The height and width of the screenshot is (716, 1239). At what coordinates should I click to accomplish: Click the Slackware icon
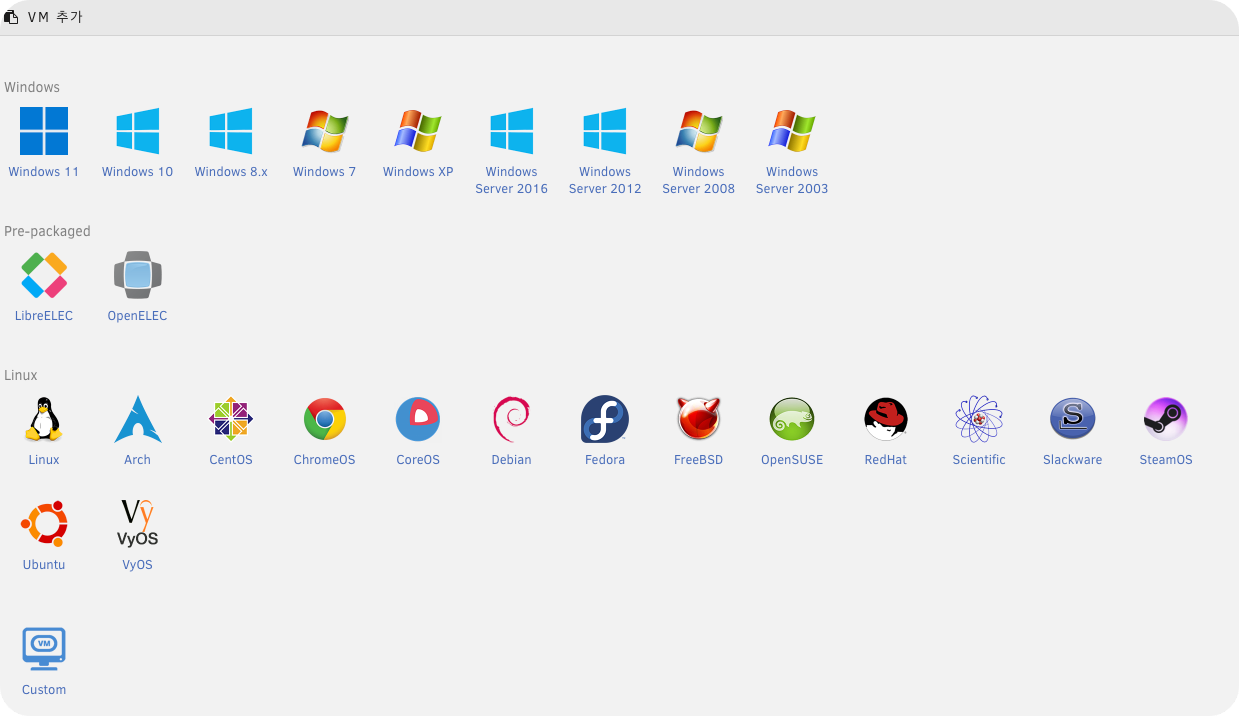1072,419
